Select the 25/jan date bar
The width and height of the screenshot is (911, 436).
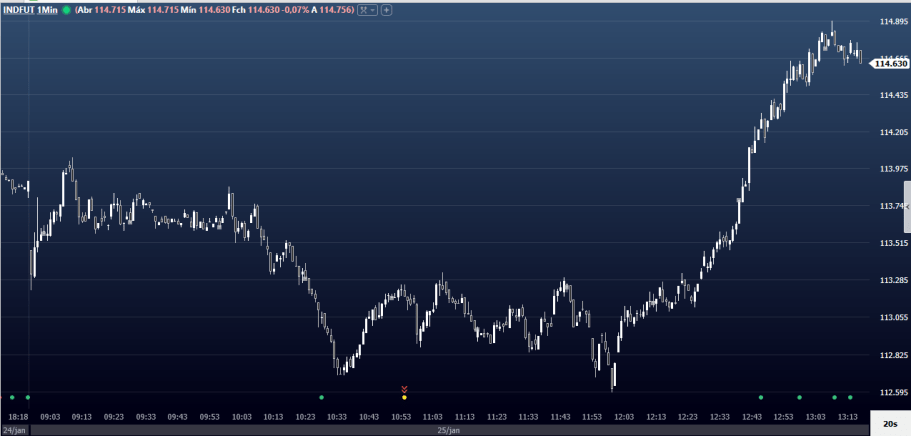[x=447, y=429]
